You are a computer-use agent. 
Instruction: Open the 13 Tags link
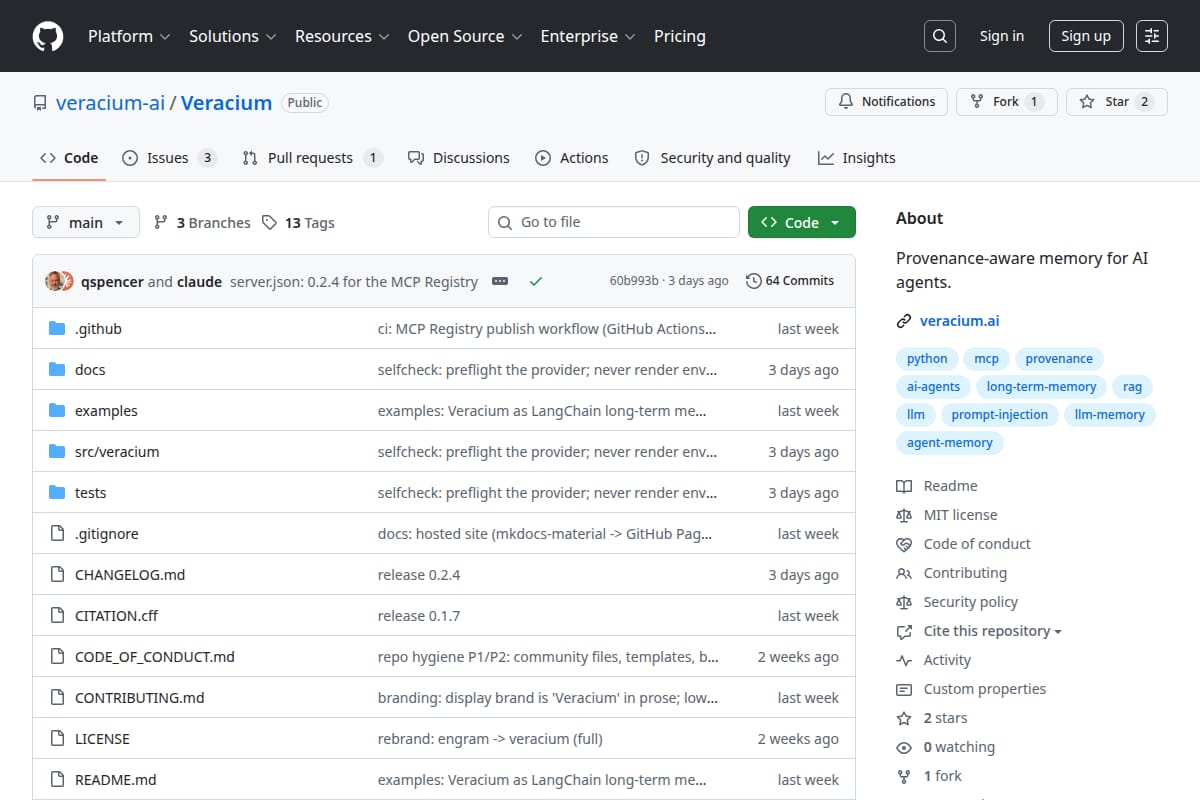[298, 223]
